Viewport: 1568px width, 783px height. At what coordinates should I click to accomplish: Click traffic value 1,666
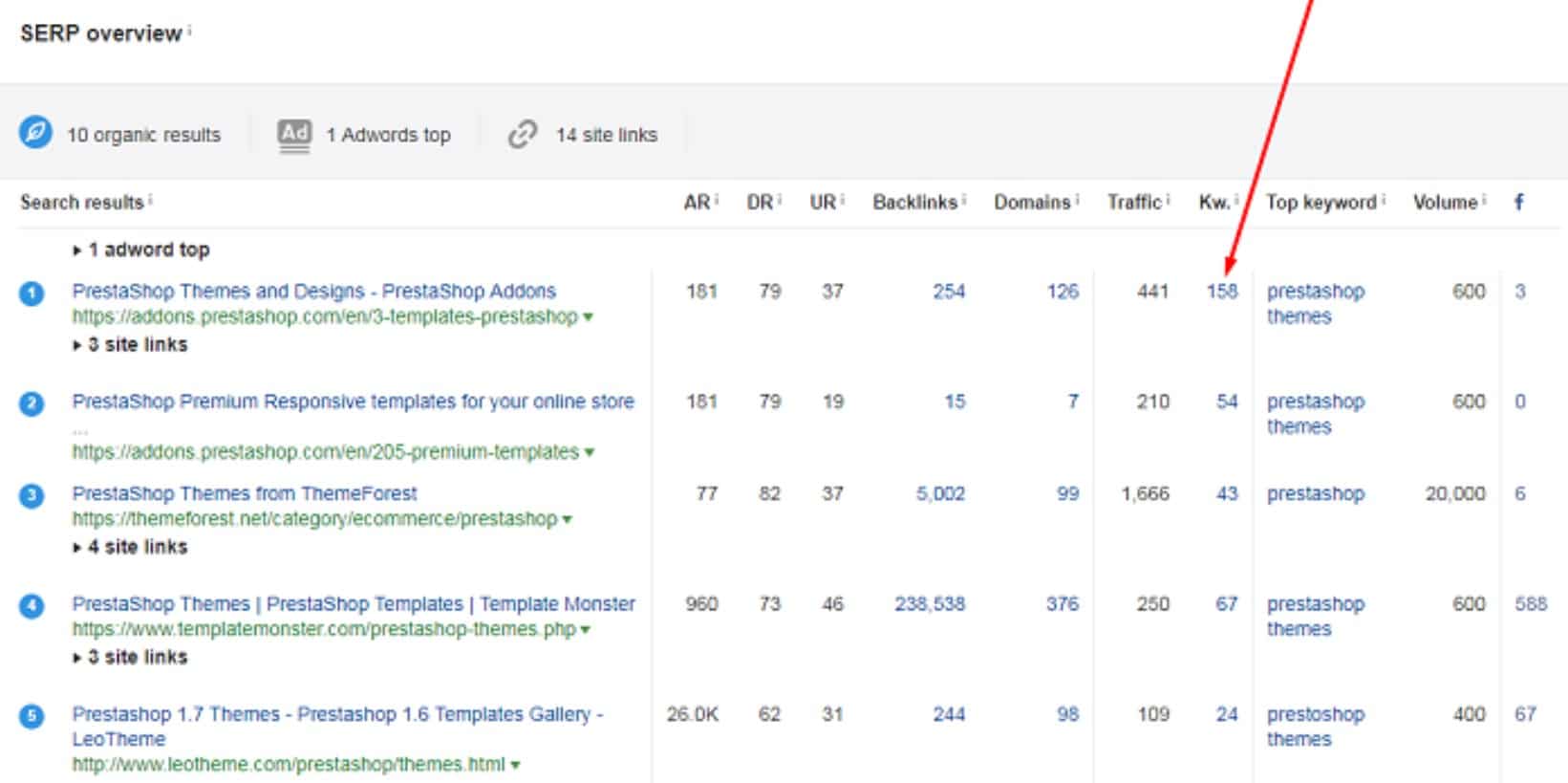[1145, 494]
